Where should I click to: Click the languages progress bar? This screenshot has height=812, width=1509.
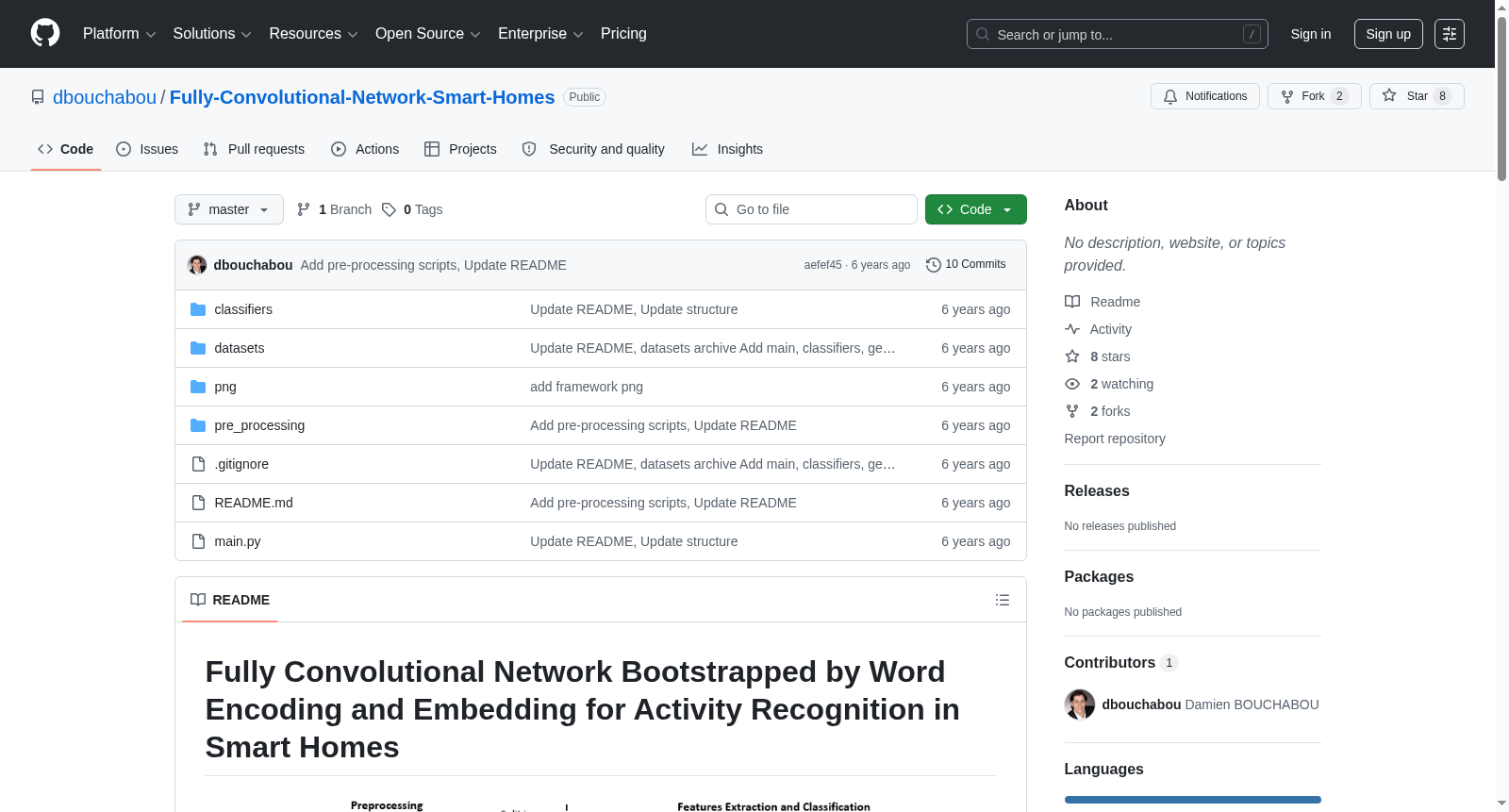tap(1193, 800)
